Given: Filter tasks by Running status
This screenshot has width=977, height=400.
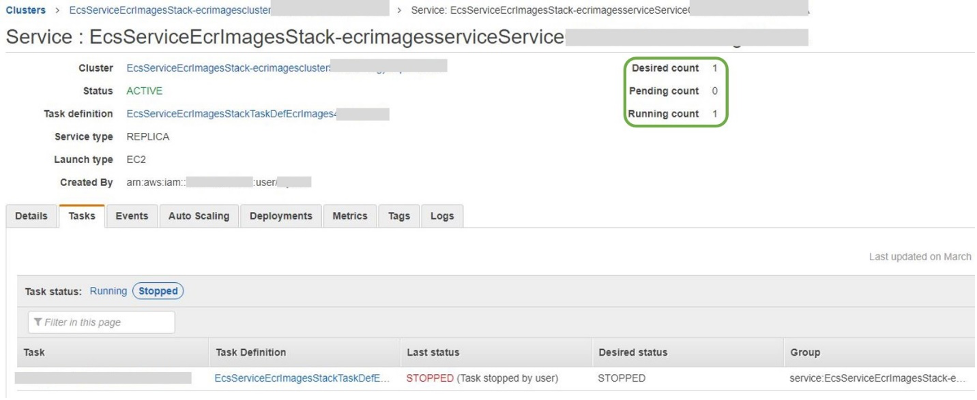Looking at the screenshot, I should [x=108, y=291].
